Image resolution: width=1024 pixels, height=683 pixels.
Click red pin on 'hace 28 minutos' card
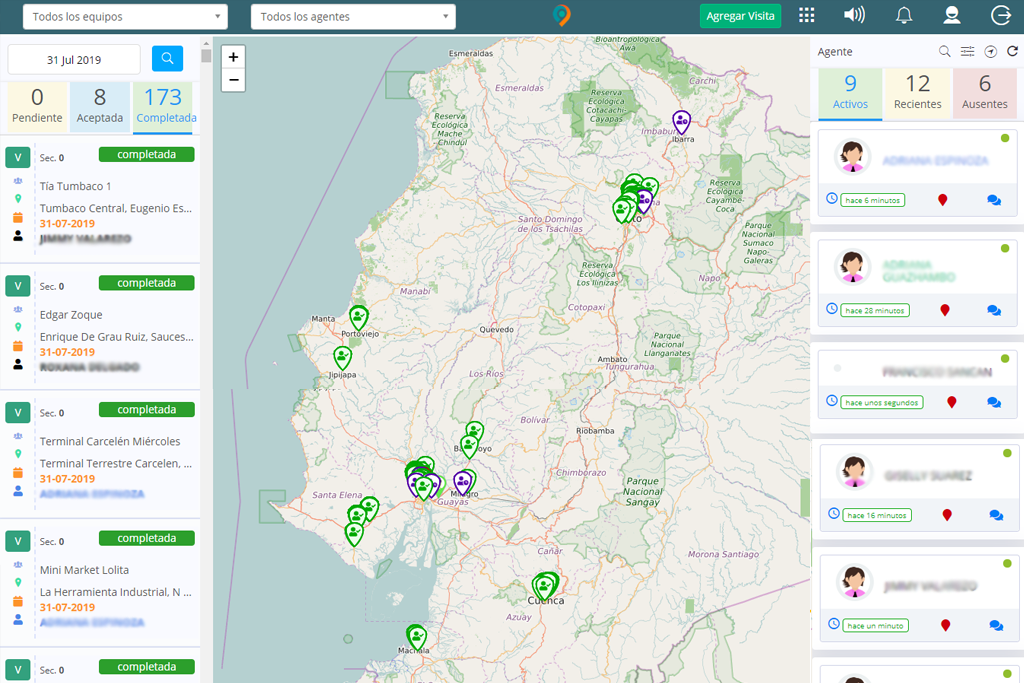944,310
